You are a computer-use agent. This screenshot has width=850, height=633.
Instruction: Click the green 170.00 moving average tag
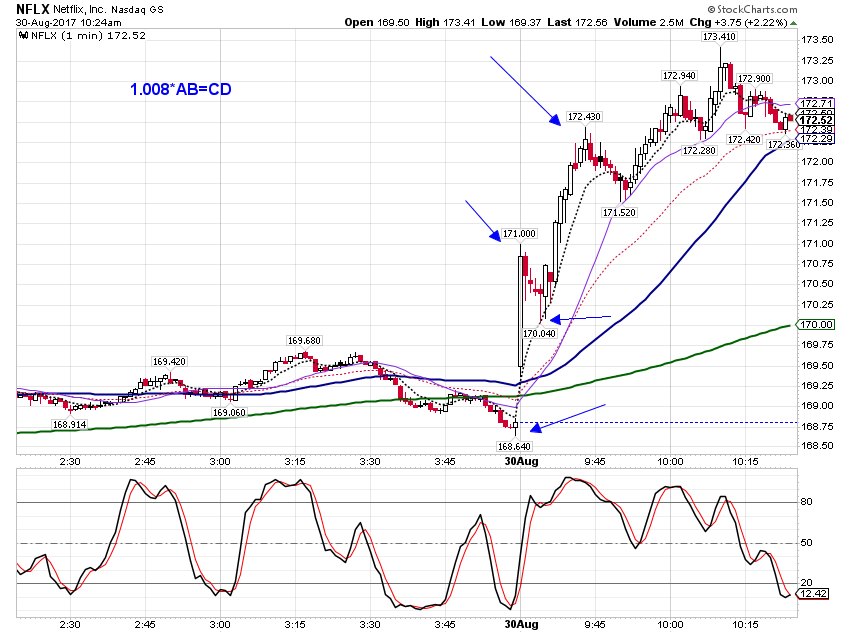pos(816,324)
